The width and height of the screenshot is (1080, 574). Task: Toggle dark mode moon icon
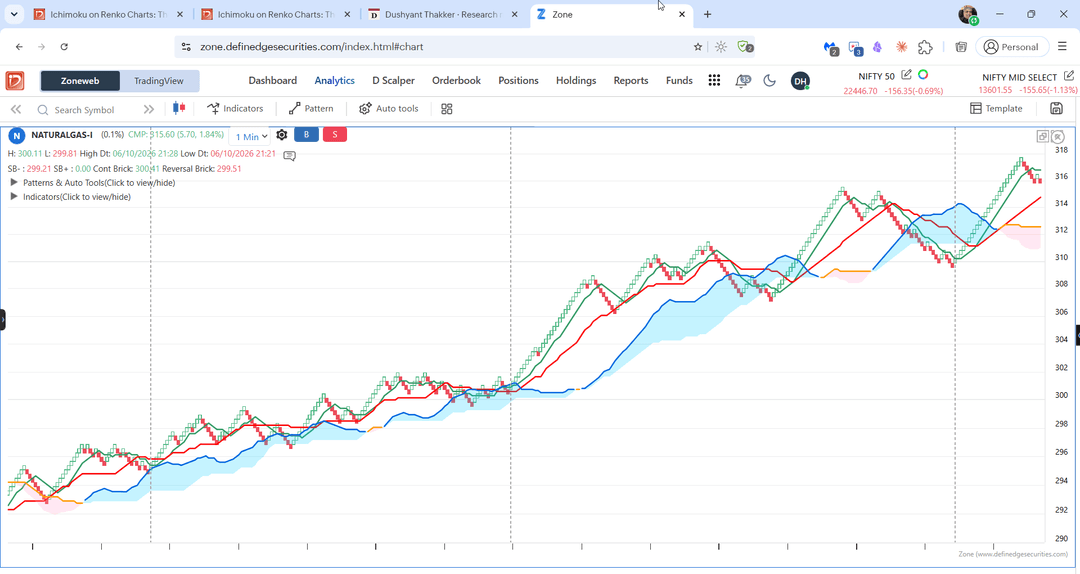[769, 81]
